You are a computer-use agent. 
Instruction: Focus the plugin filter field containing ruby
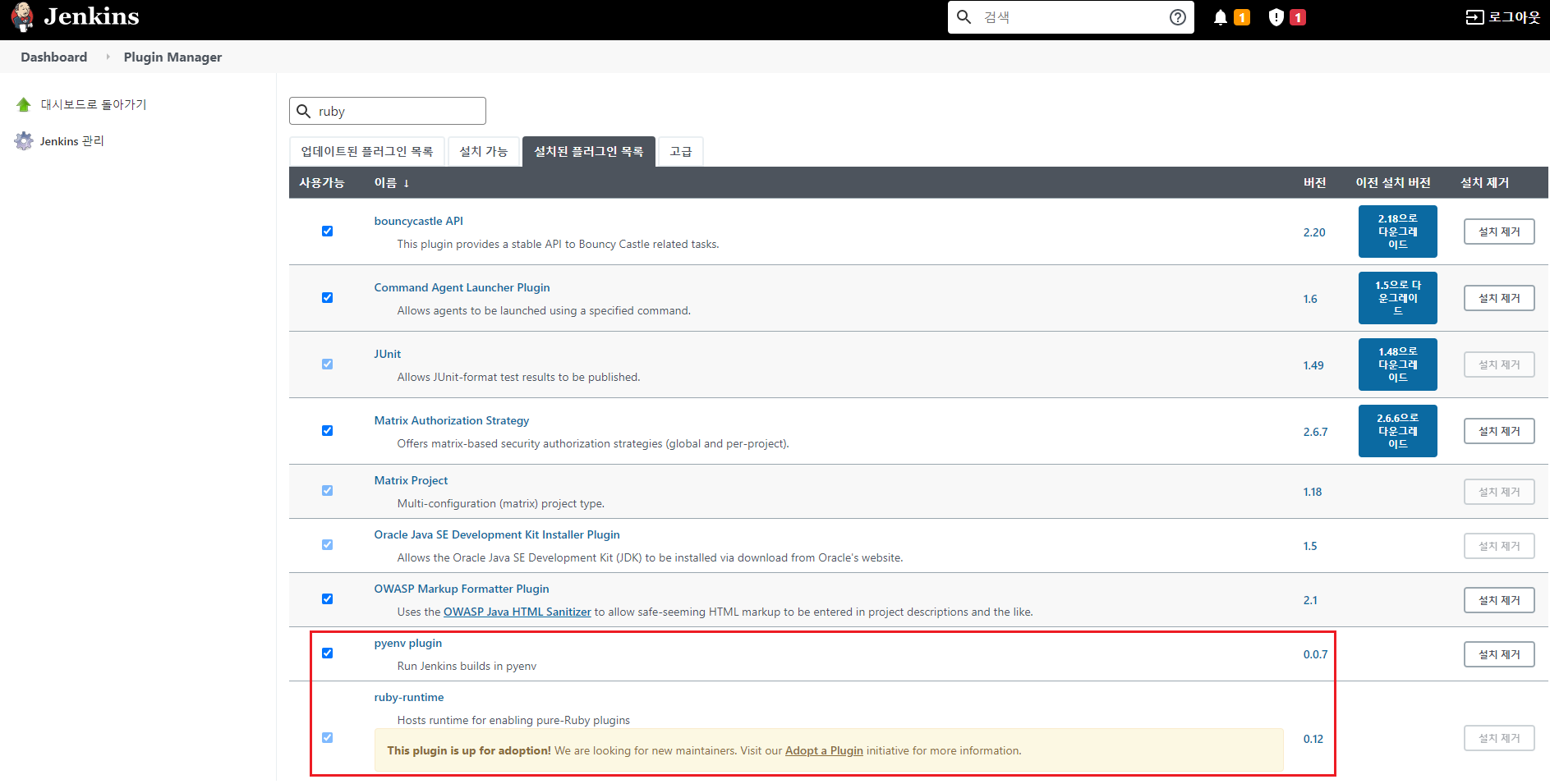[388, 111]
